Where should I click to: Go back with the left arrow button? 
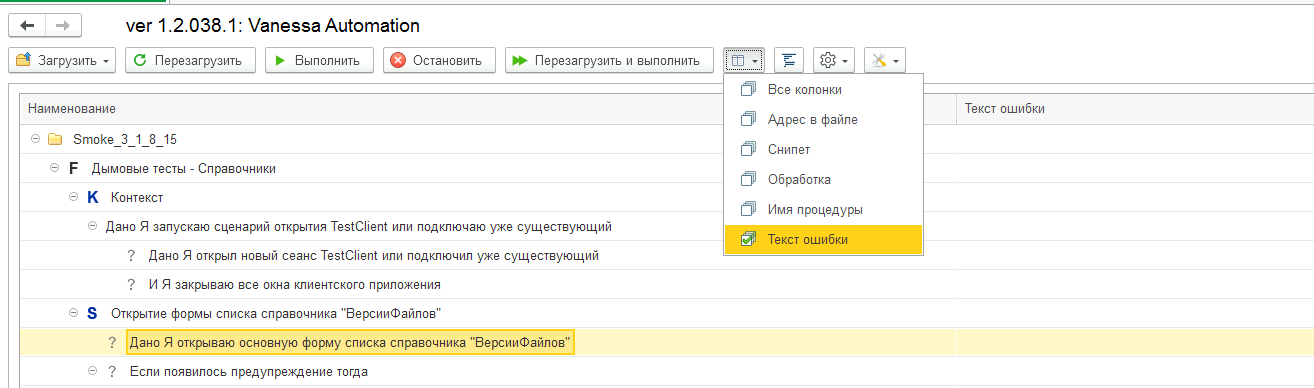[x=27, y=25]
